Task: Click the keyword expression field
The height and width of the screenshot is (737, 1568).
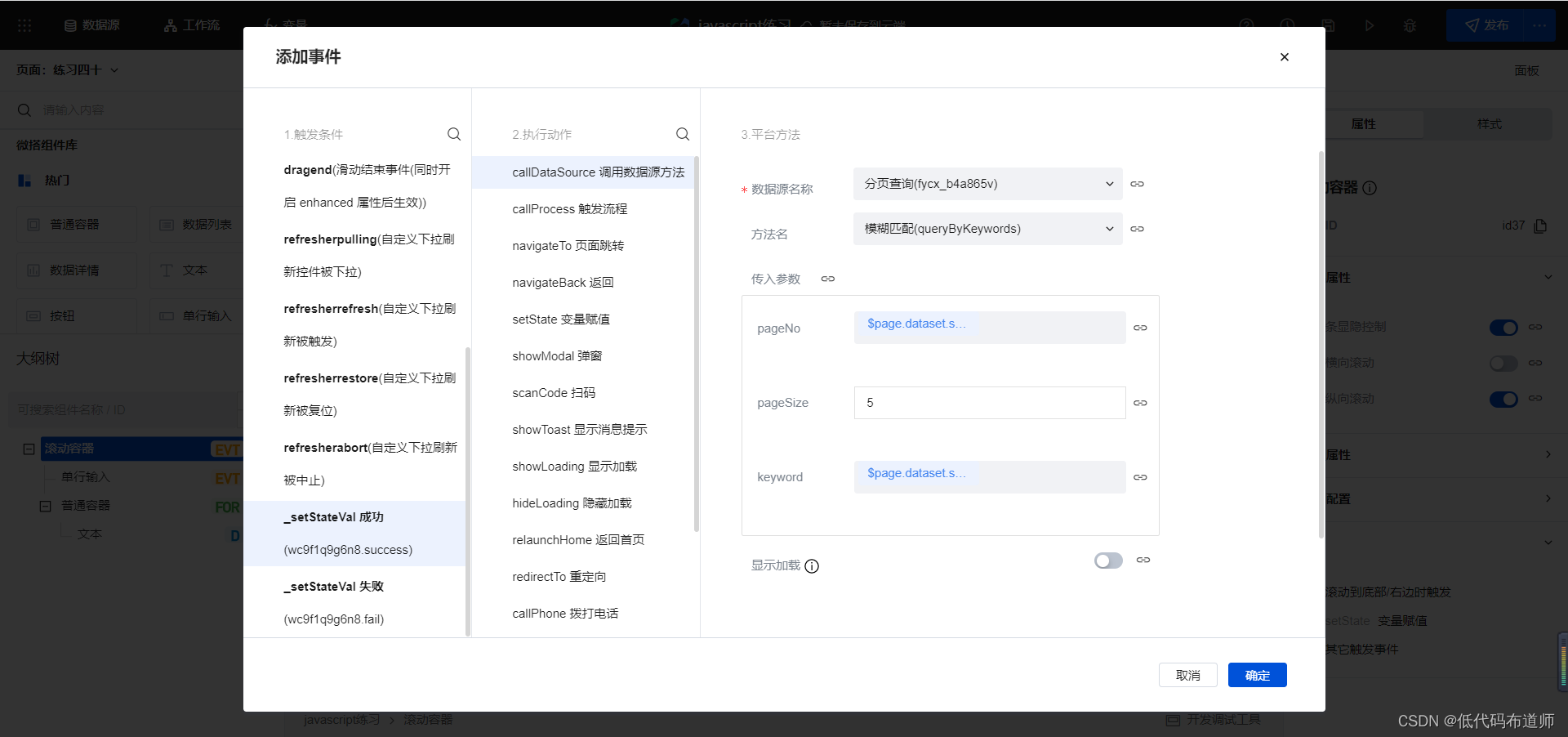Action: tap(990, 477)
